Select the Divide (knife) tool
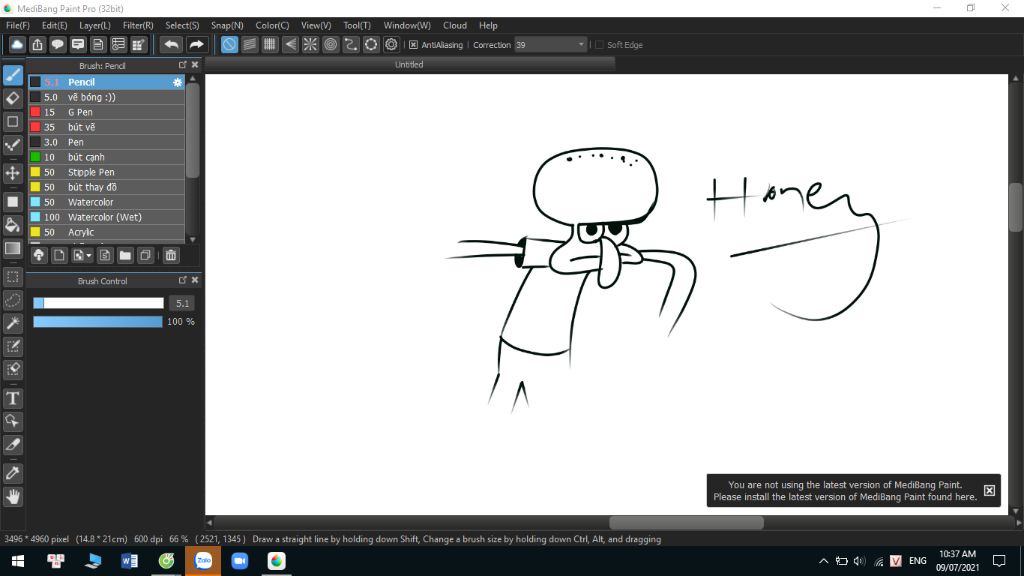Viewport: 1024px width, 576px height. [x=12, y=445]
